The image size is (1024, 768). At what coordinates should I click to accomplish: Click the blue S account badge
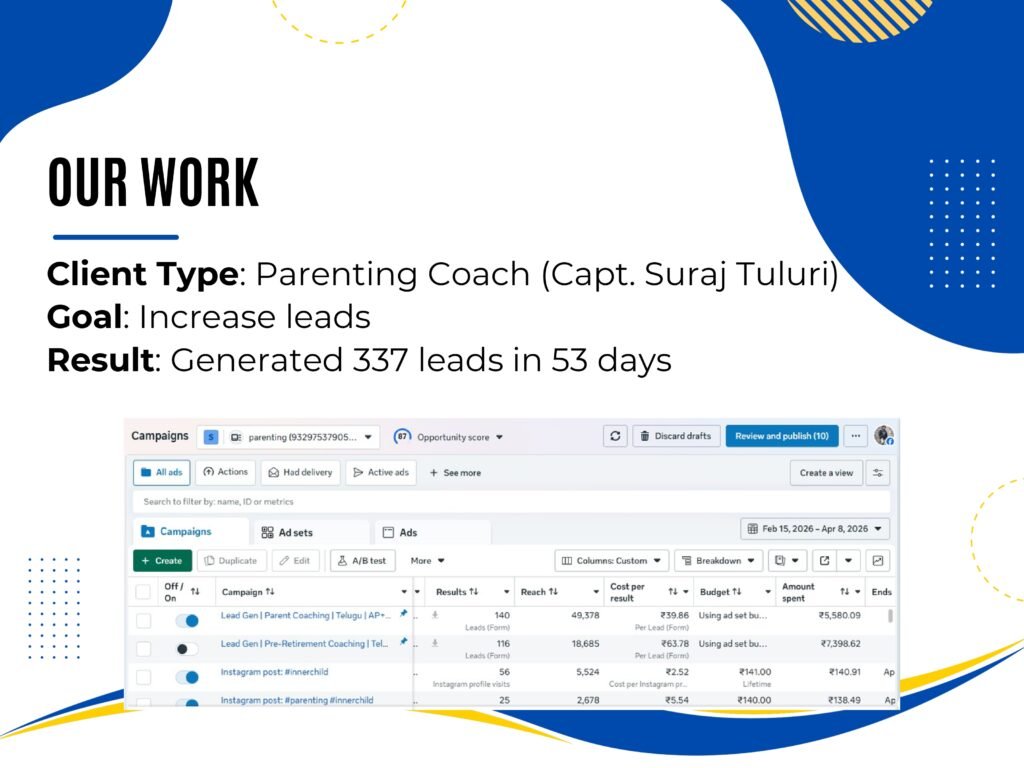click(211, 437)
